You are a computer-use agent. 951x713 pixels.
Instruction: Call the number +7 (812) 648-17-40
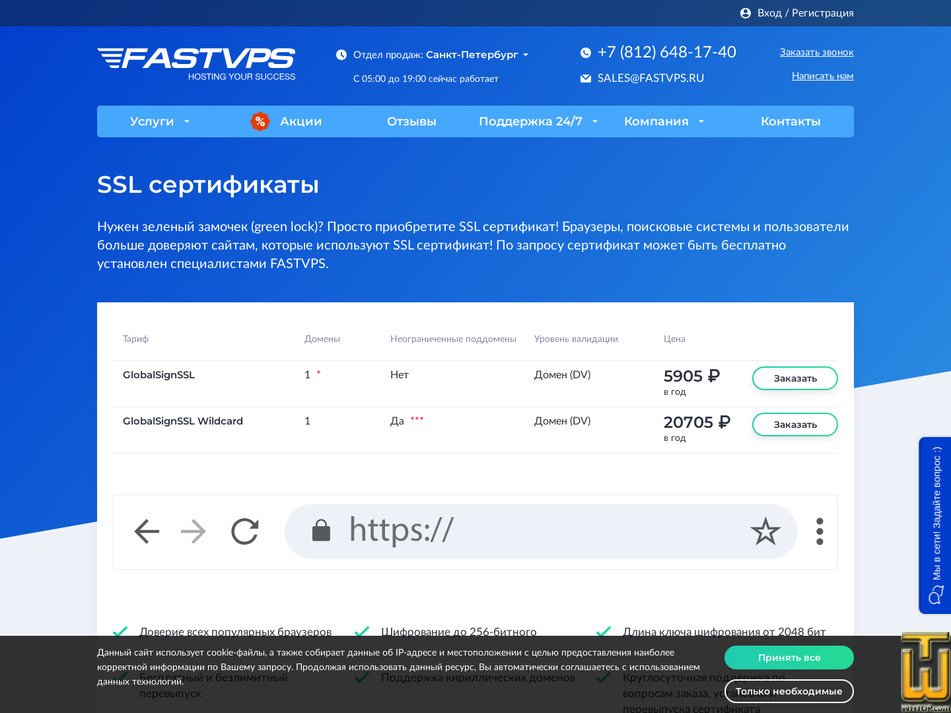(x=667, y=52)
